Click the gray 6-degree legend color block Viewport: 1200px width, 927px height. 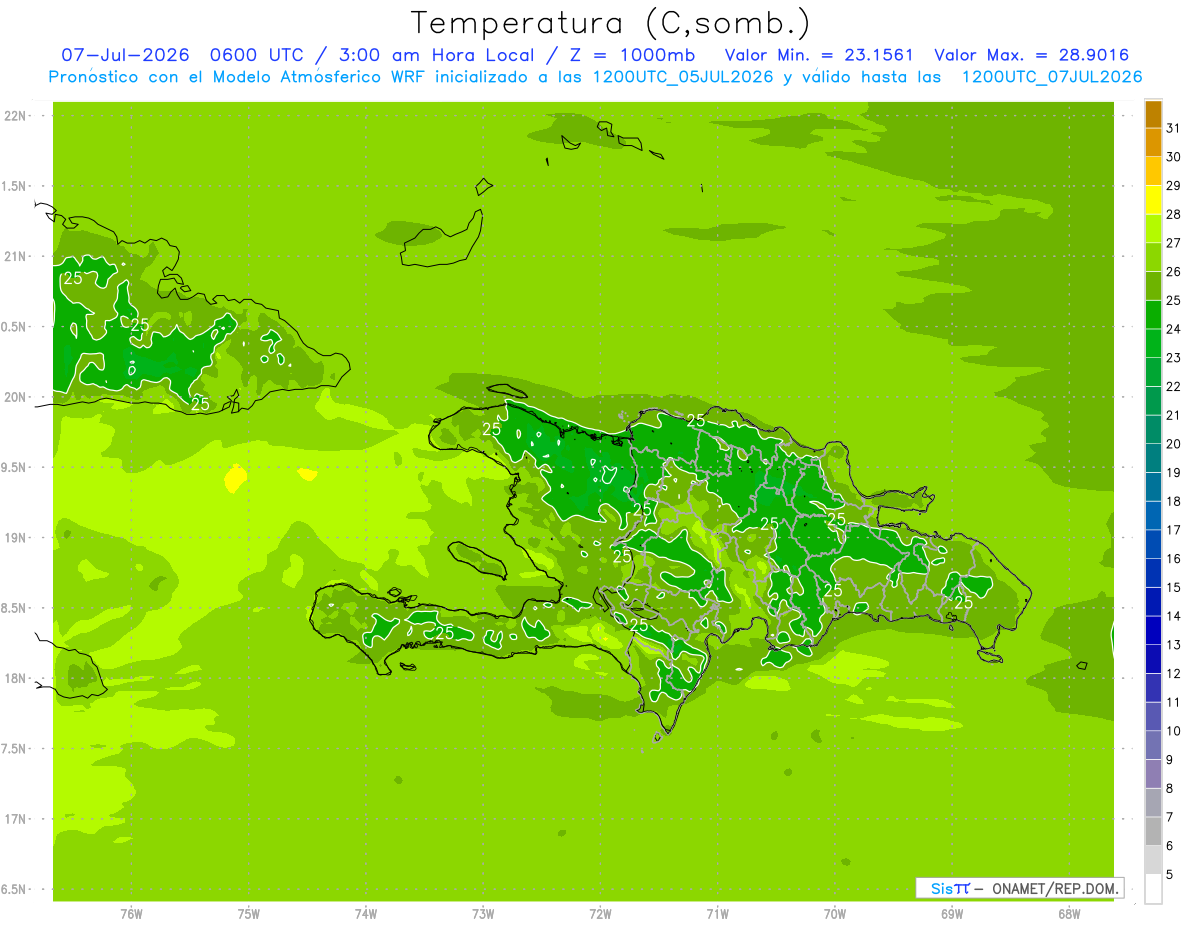pyautogui.click(x=1153, y=831)
